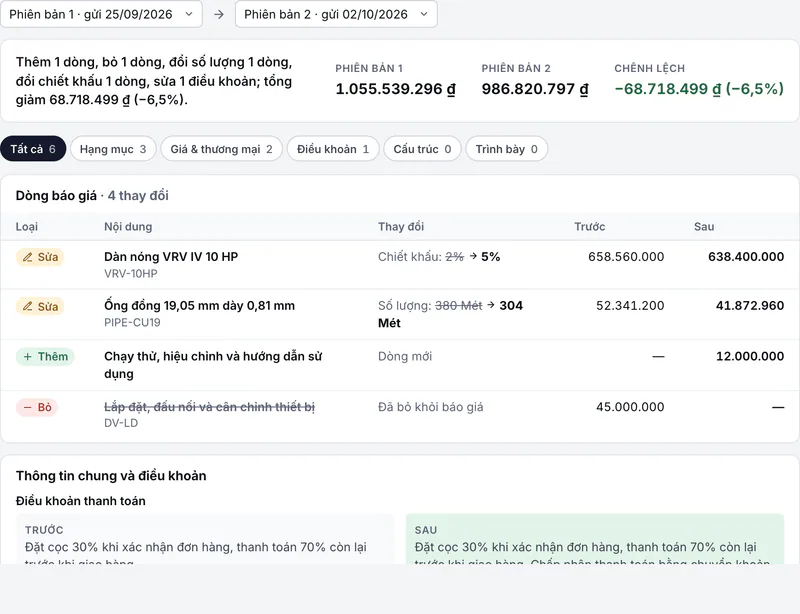800x614 pixels.
Task: Open the Phiên bản 1 version dropdown
Action: (x=101, y=14)
